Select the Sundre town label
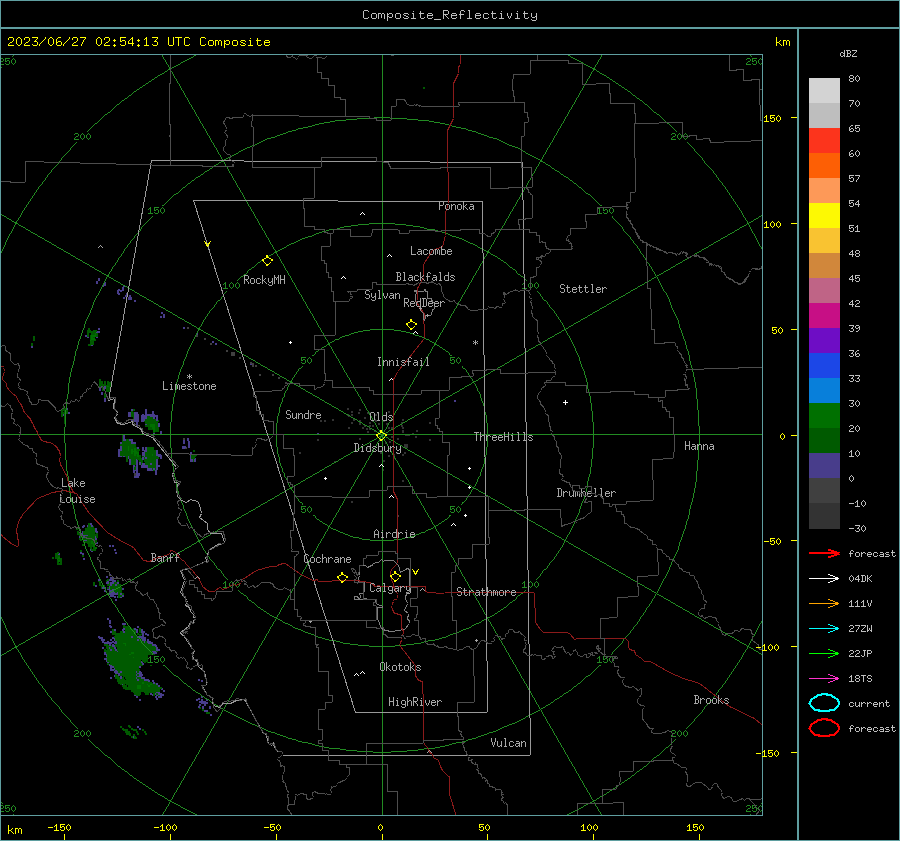Image resolution: width=900 pixels, height=841 pixels. click(303, 414)
